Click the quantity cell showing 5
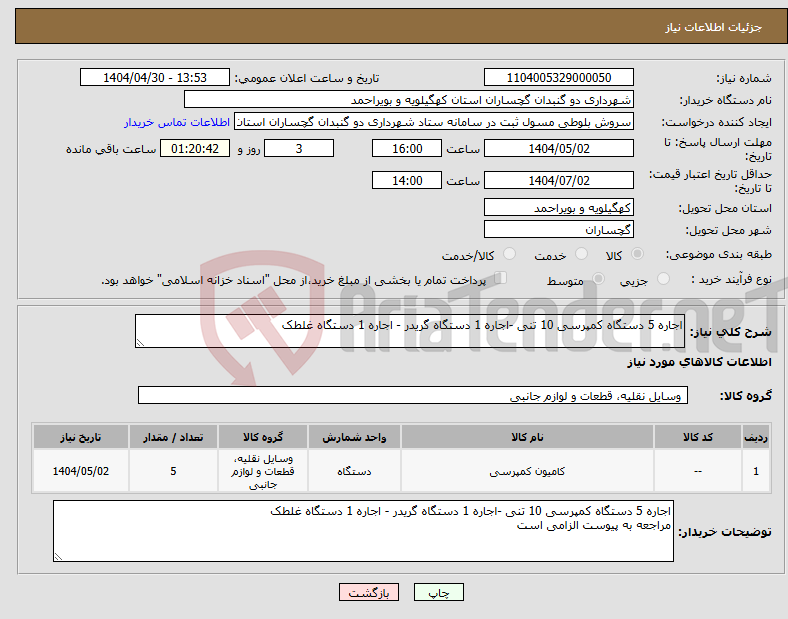Screen dimensions: 788x619 173,471
